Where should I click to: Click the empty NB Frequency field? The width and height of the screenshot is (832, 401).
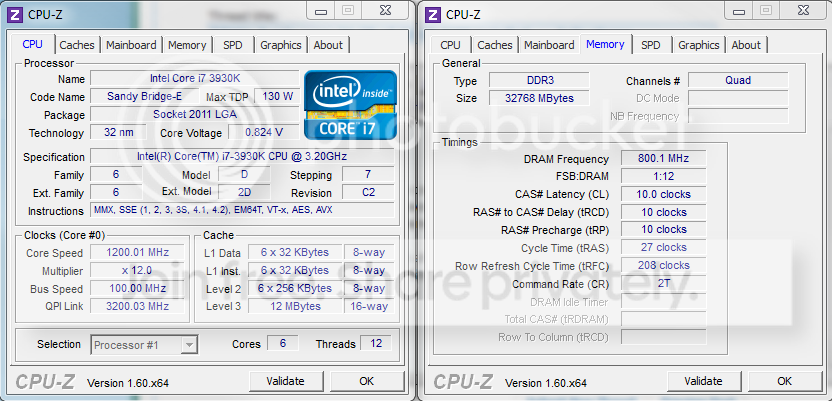point(738,116)
